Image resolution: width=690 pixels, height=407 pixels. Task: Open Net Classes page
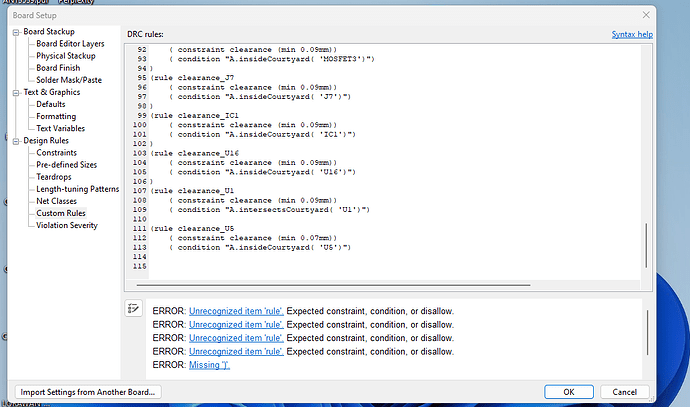point(56,201)
